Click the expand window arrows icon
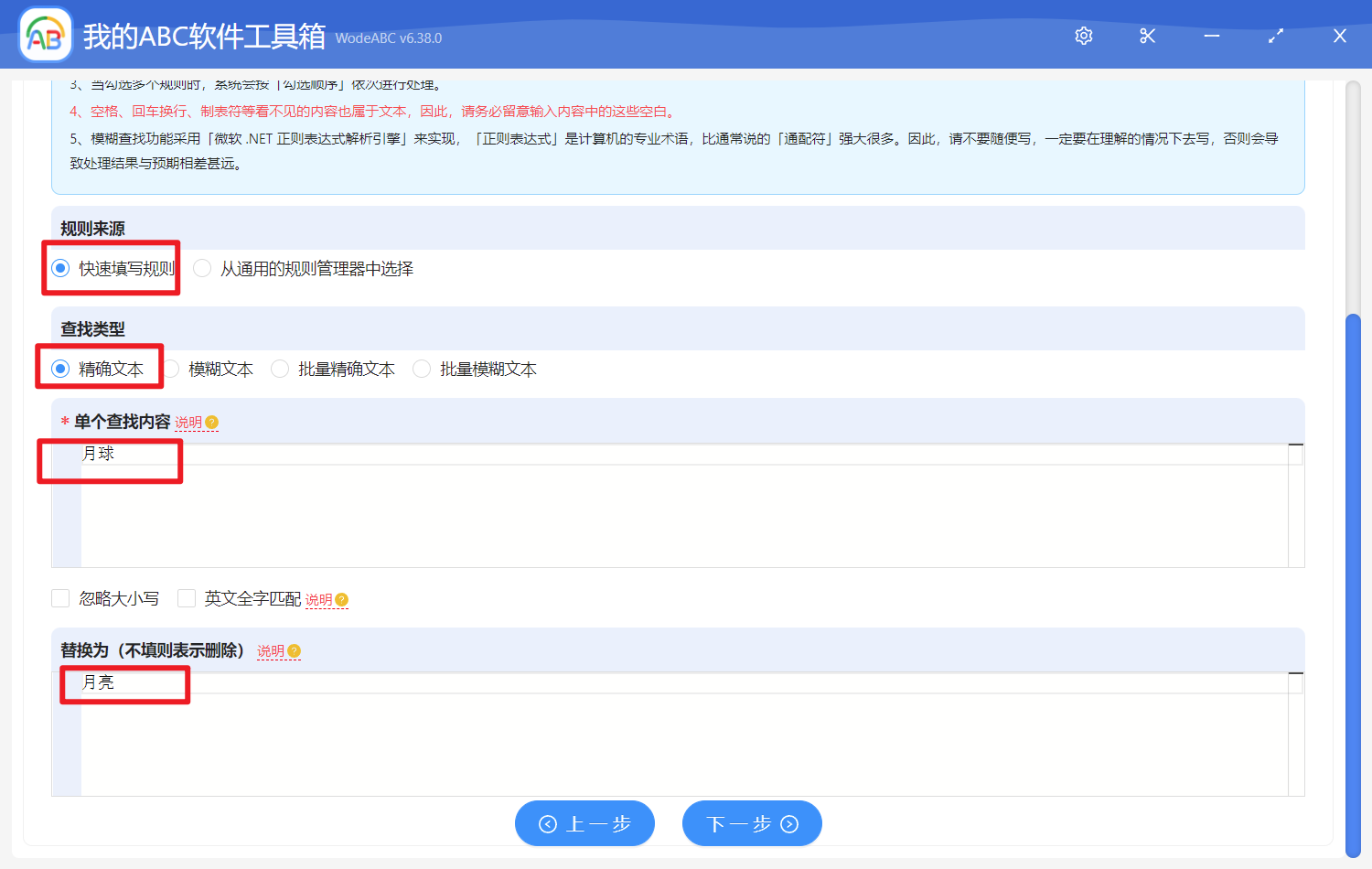Image resolution: width=1372 pixels, height=869 pixels. coord(1276,36)
